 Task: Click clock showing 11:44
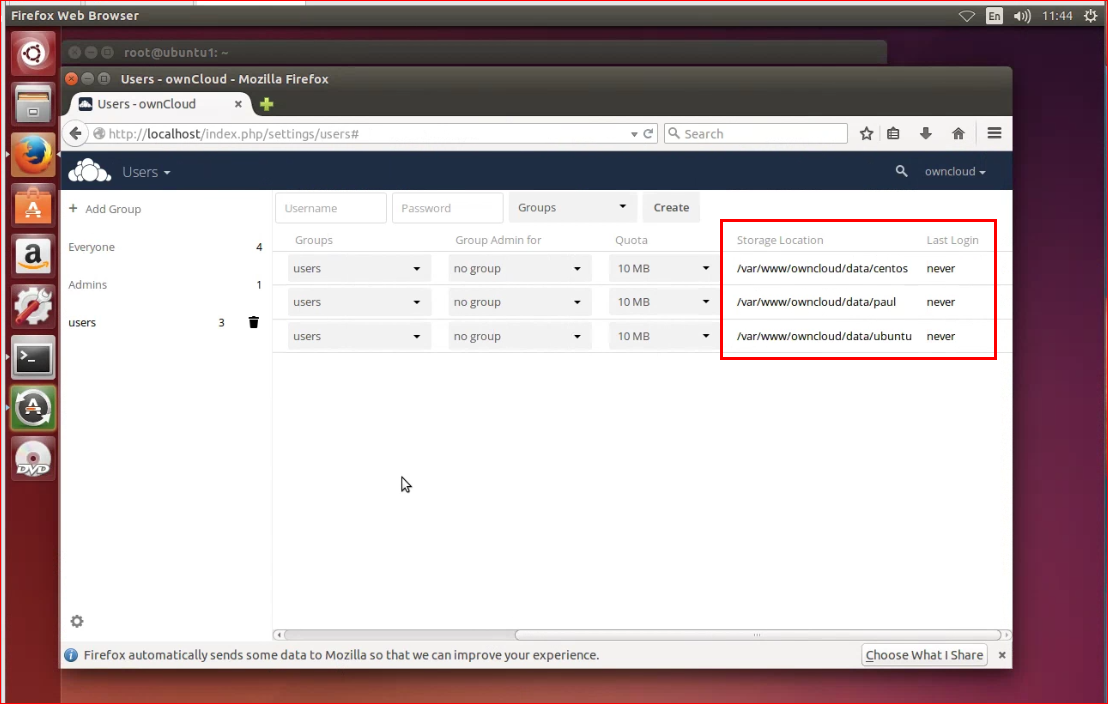[x=1057, y=16]
